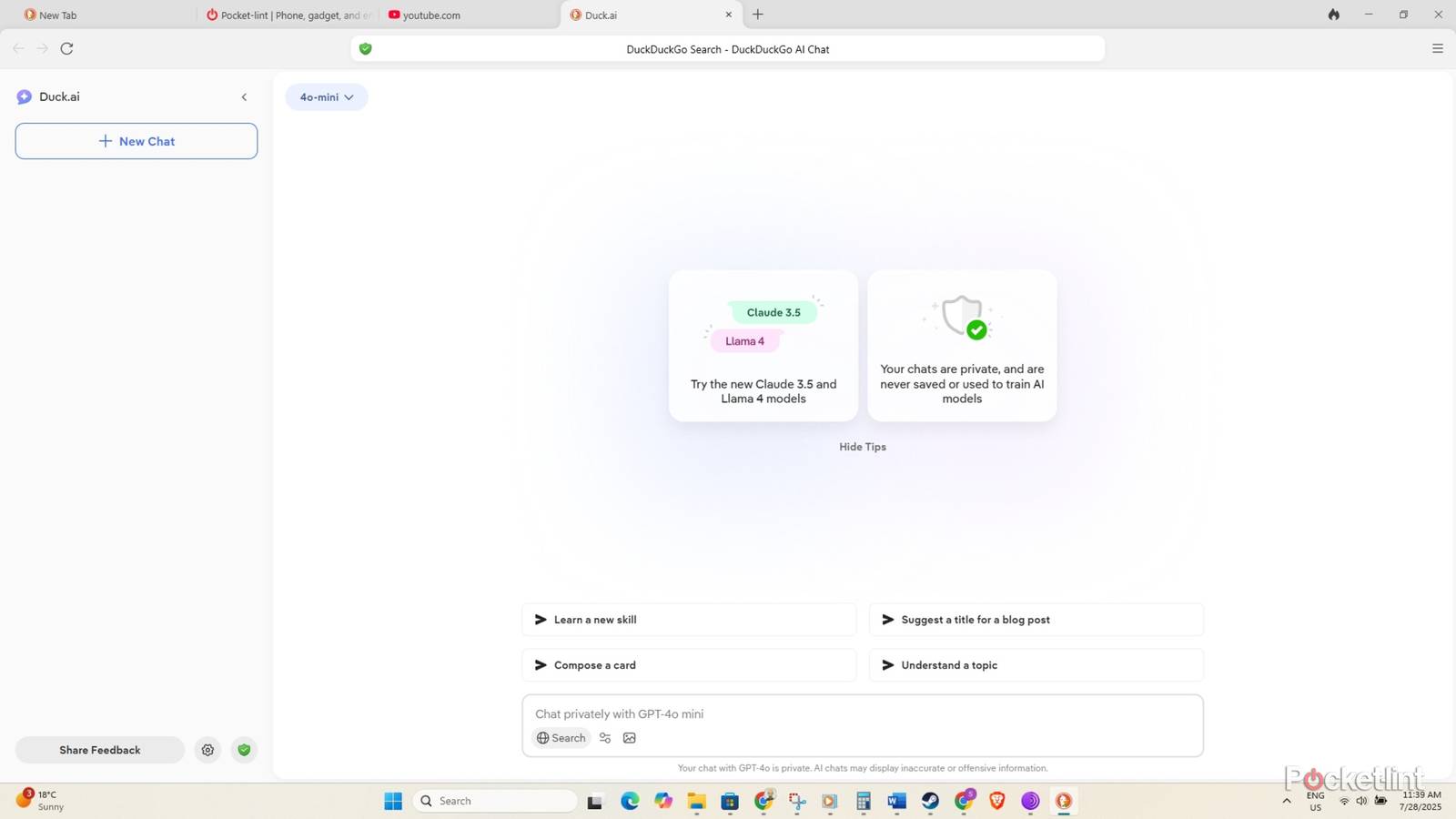The height and width of the screenshot is (819, 1456).
Task: Choose the Understand a topic prompt
Action: [1036, 665]
